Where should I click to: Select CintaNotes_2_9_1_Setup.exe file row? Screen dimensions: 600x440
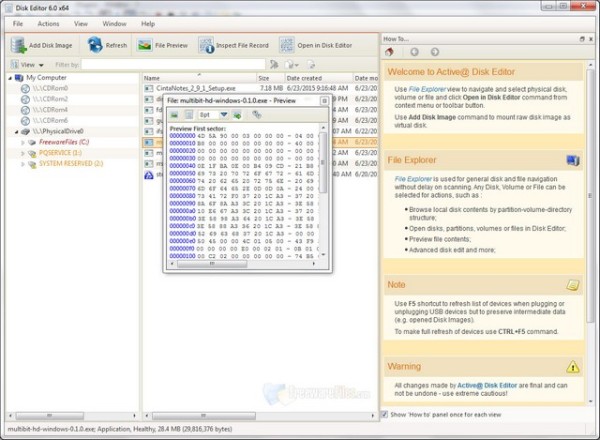[x=260, y=88]
